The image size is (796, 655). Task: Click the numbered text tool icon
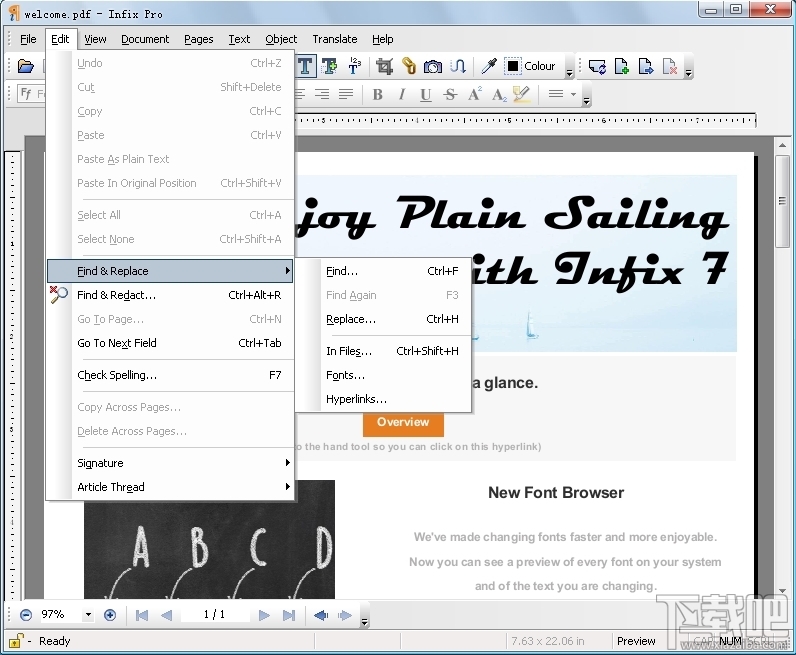(354, 66)
